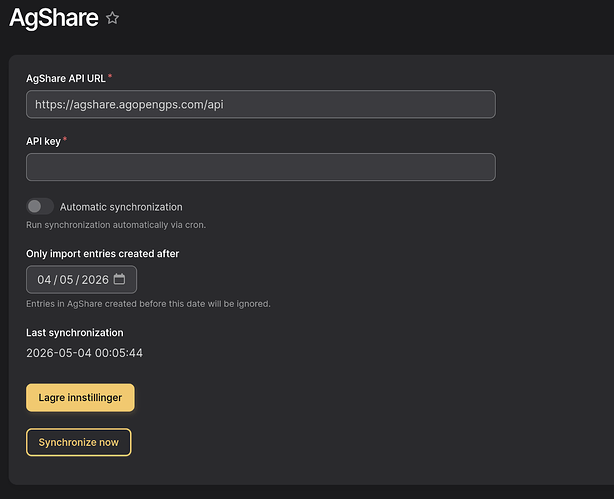
Task: Click 'Only import entries created after' label
Action: tap(103, 254)
